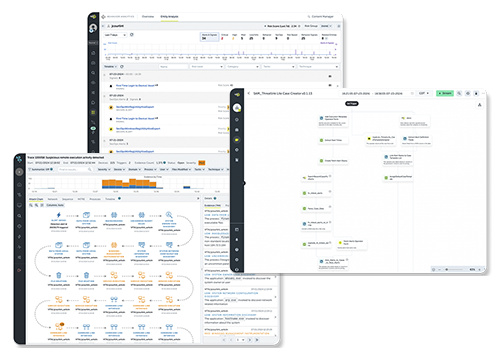Click back arrow beside entity name
The width and height of the screenshot is (500, 360).
point(104,26)
